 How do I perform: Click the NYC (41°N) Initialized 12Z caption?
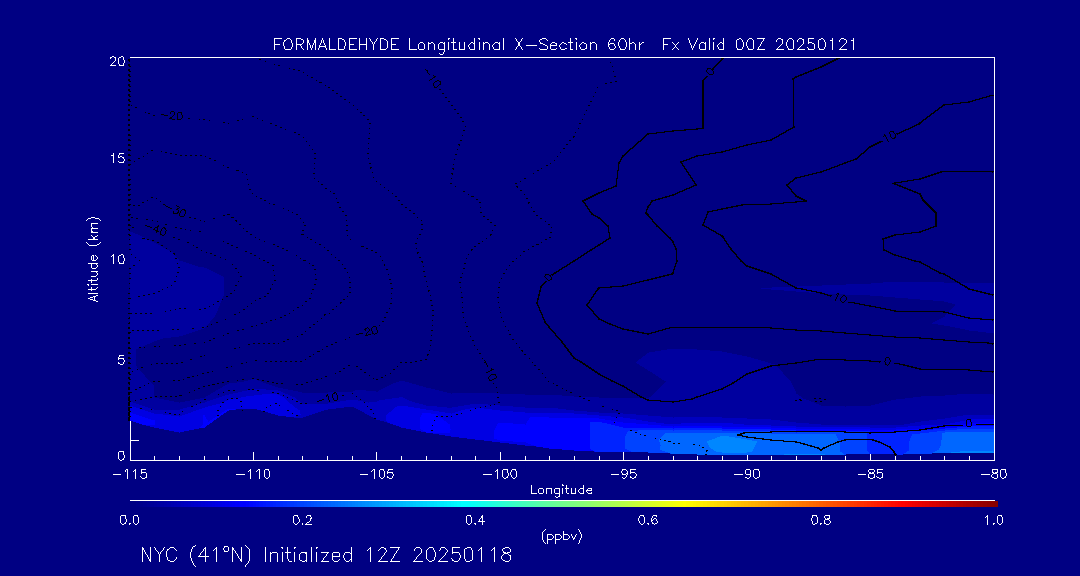(x=326, y=555)
